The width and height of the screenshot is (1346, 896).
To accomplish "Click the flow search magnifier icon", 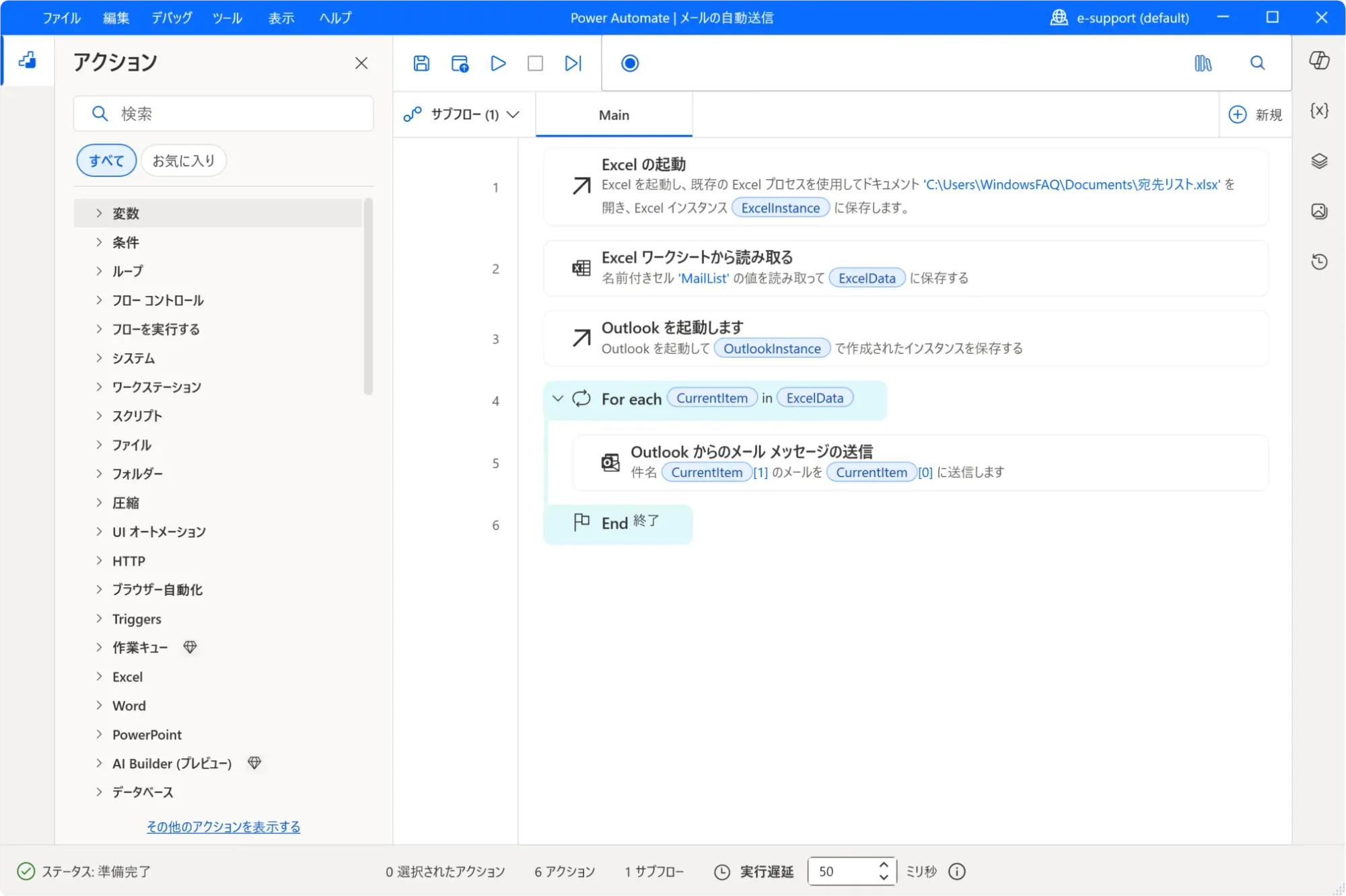I will (x=1257, y=63).
